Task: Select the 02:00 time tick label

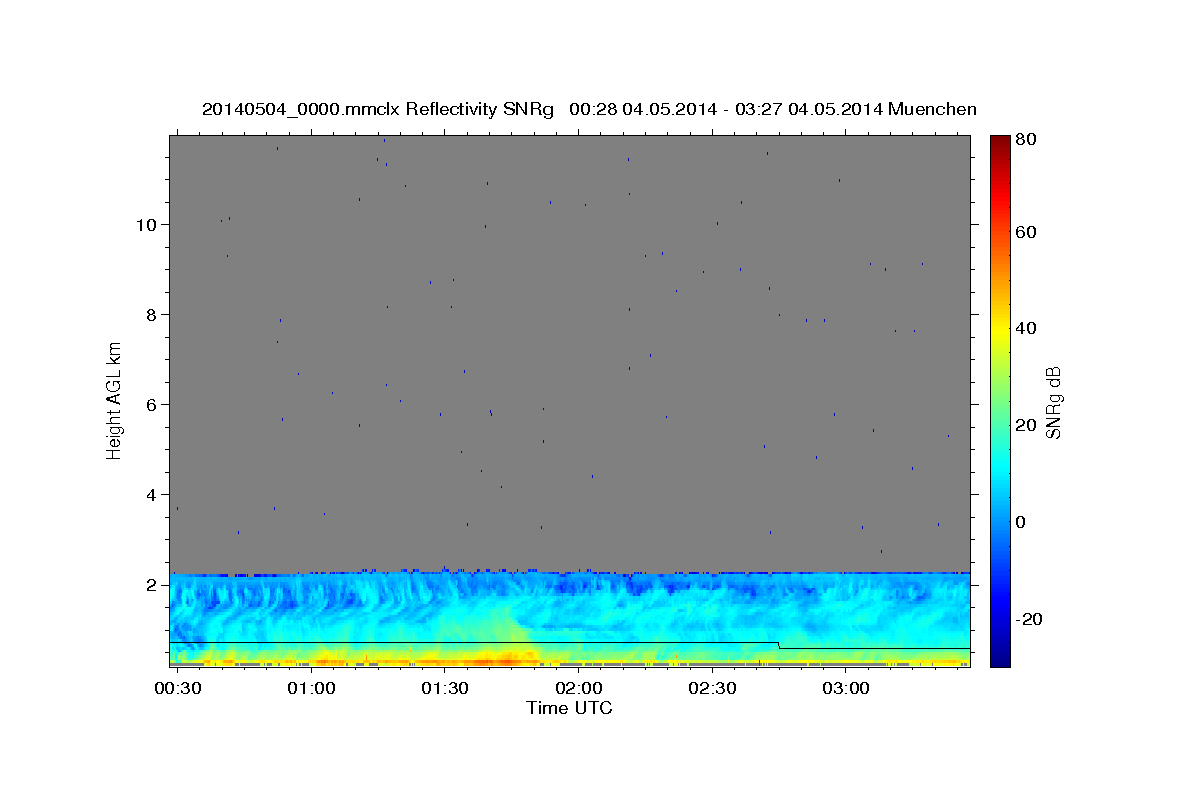Action: coord(579,690)
